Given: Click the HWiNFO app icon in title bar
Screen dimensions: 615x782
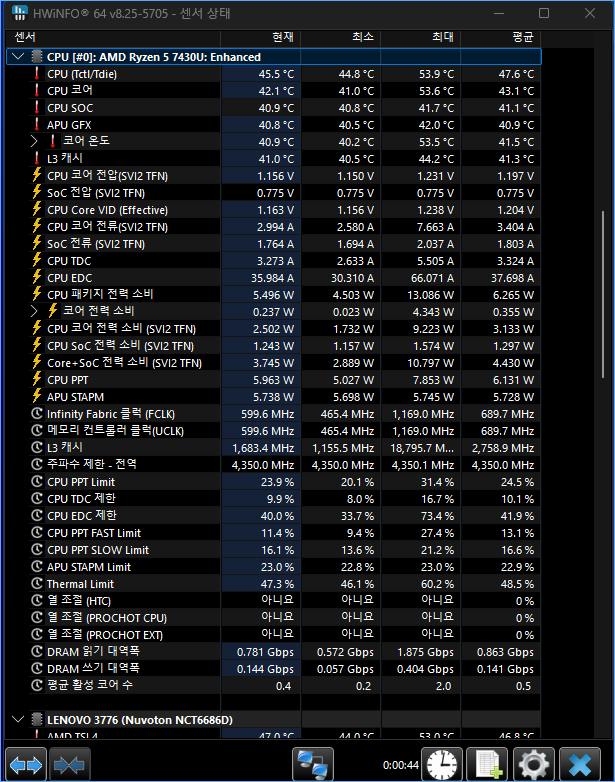Looking at the screenshot, I should [19, 13].
